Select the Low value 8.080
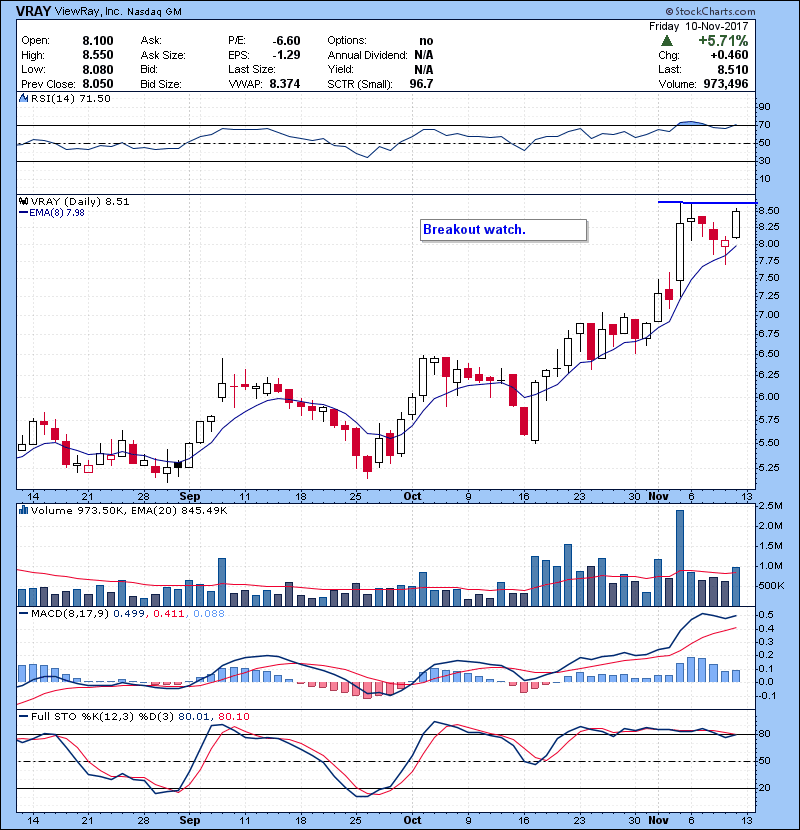 [x=98, y=69]
